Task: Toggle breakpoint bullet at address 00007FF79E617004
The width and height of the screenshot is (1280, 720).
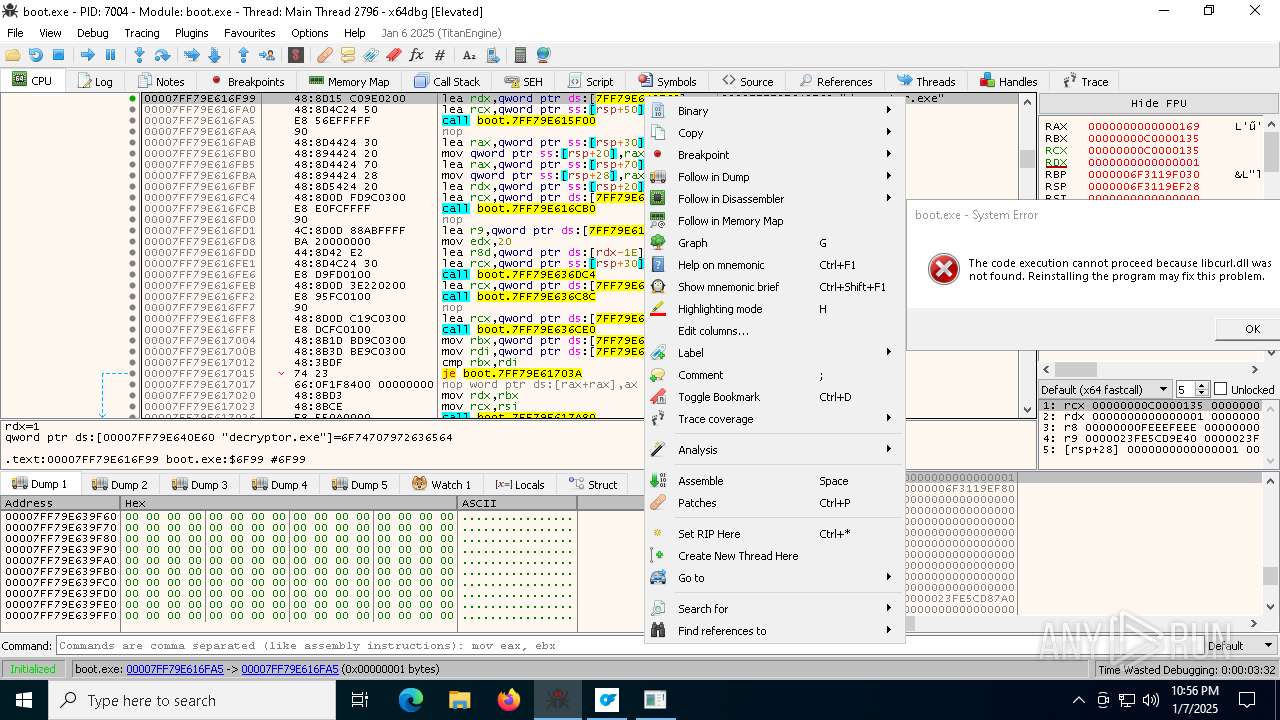Action: pyautogui.click(x=132, y=341)
